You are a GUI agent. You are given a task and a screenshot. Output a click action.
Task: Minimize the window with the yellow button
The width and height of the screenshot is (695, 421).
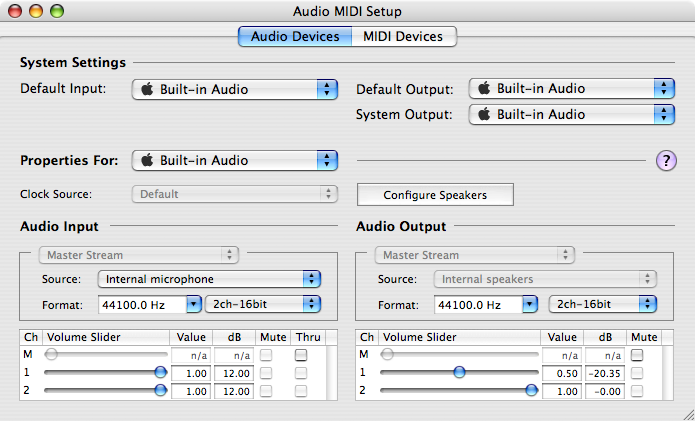(36, 11)
